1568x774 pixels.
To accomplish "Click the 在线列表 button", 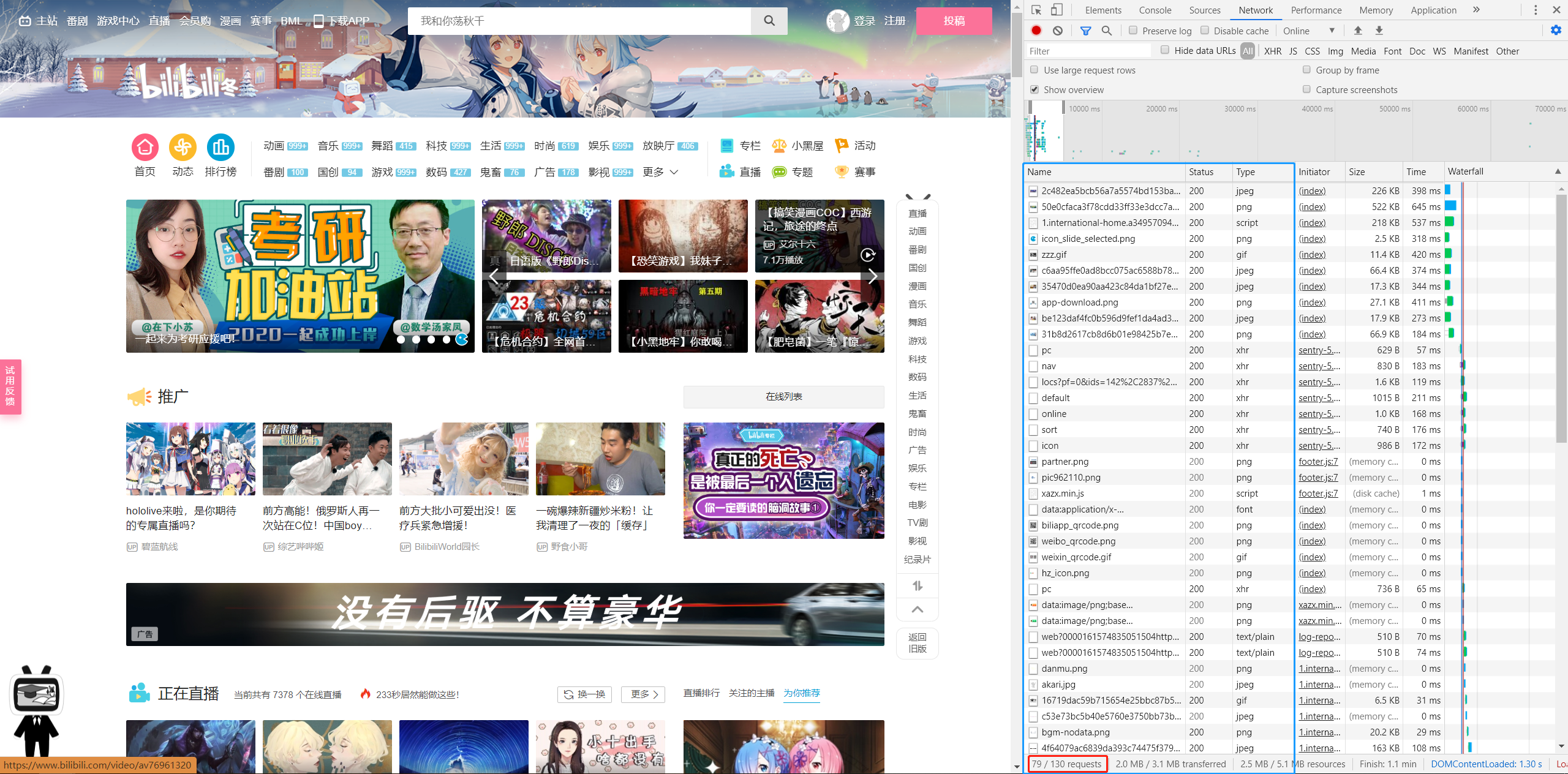I will click(x=783, y=397).
